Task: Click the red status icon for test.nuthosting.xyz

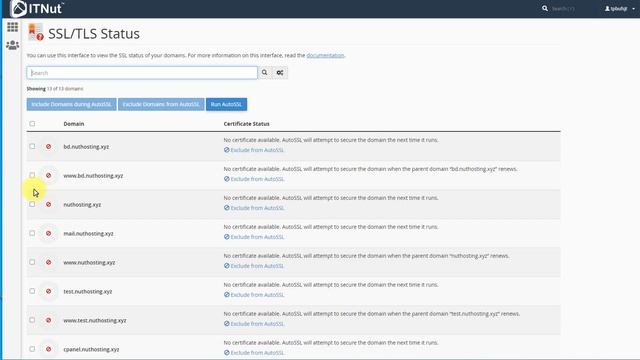Action: (x=49, y=291)
